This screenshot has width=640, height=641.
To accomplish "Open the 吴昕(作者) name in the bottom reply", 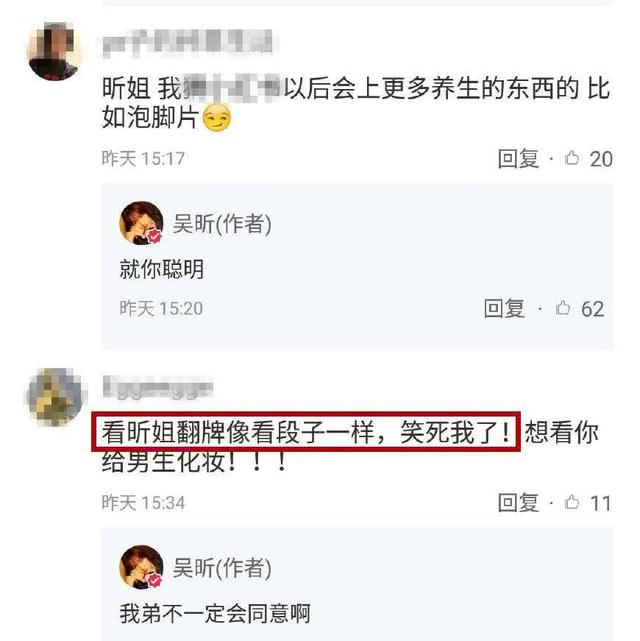I will point(222,568).
